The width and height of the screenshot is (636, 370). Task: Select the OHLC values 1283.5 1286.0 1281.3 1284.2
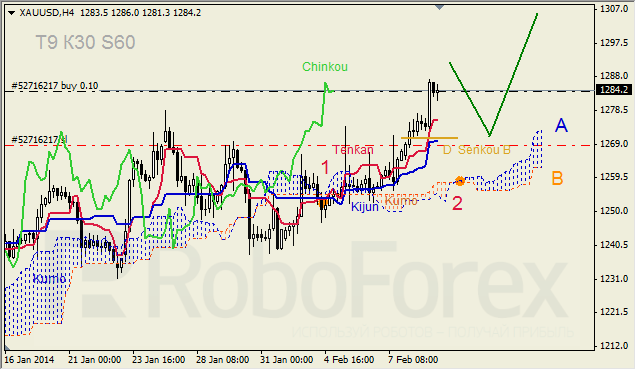pos(140,13)
